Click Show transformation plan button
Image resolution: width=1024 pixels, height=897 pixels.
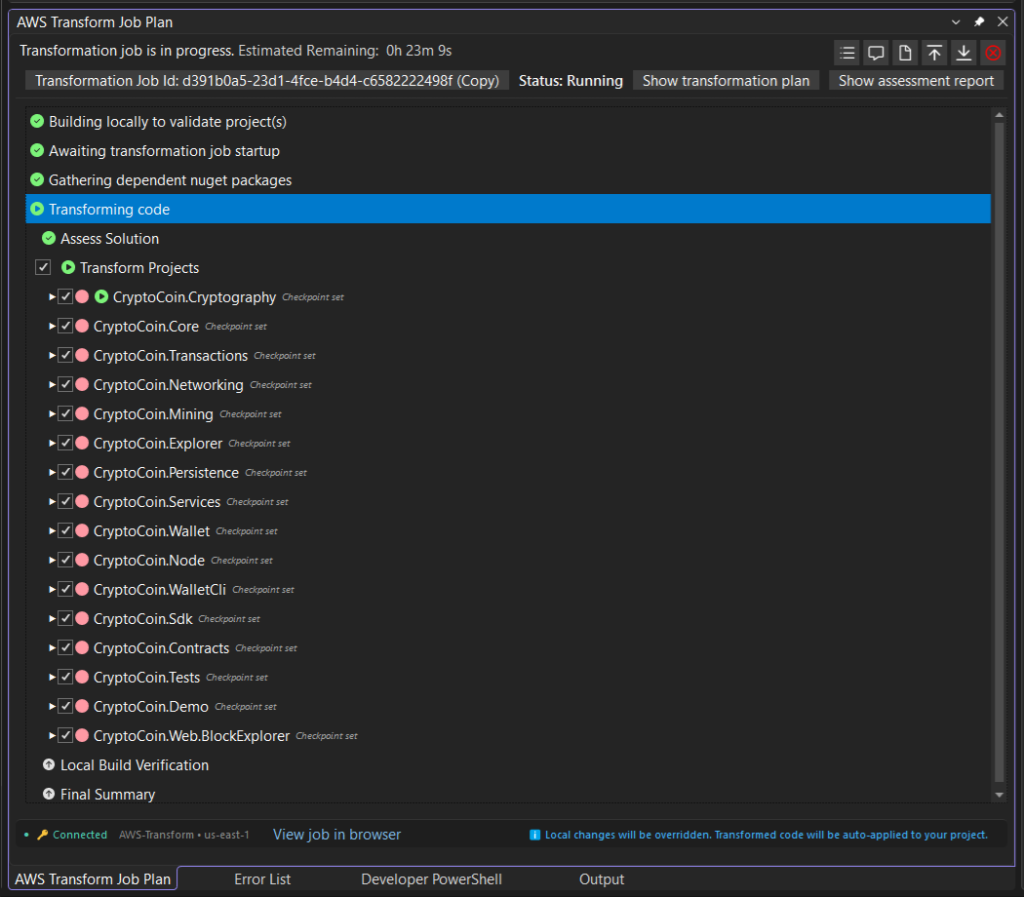(726, 80)
